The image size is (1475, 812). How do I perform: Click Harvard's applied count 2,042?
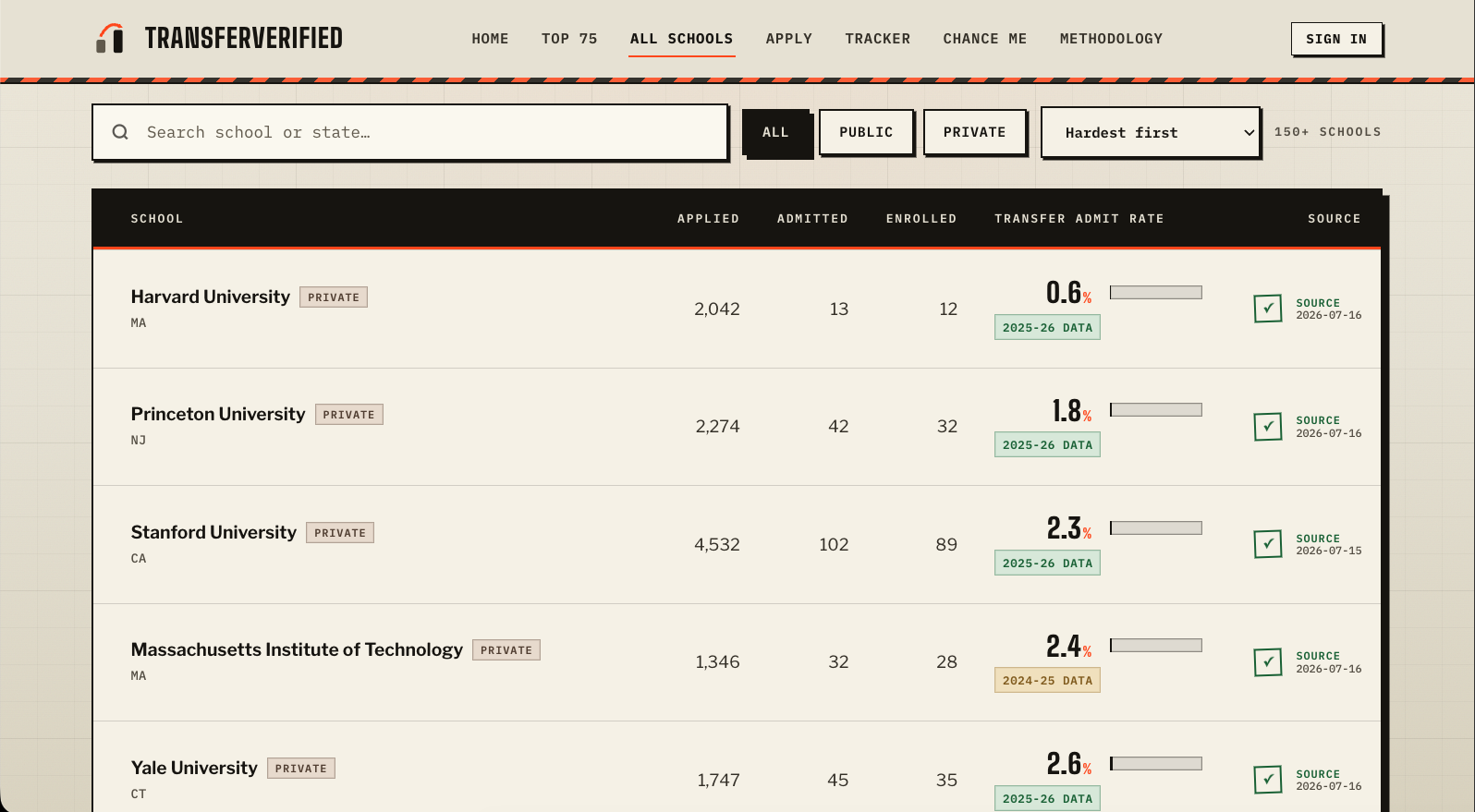717,309
